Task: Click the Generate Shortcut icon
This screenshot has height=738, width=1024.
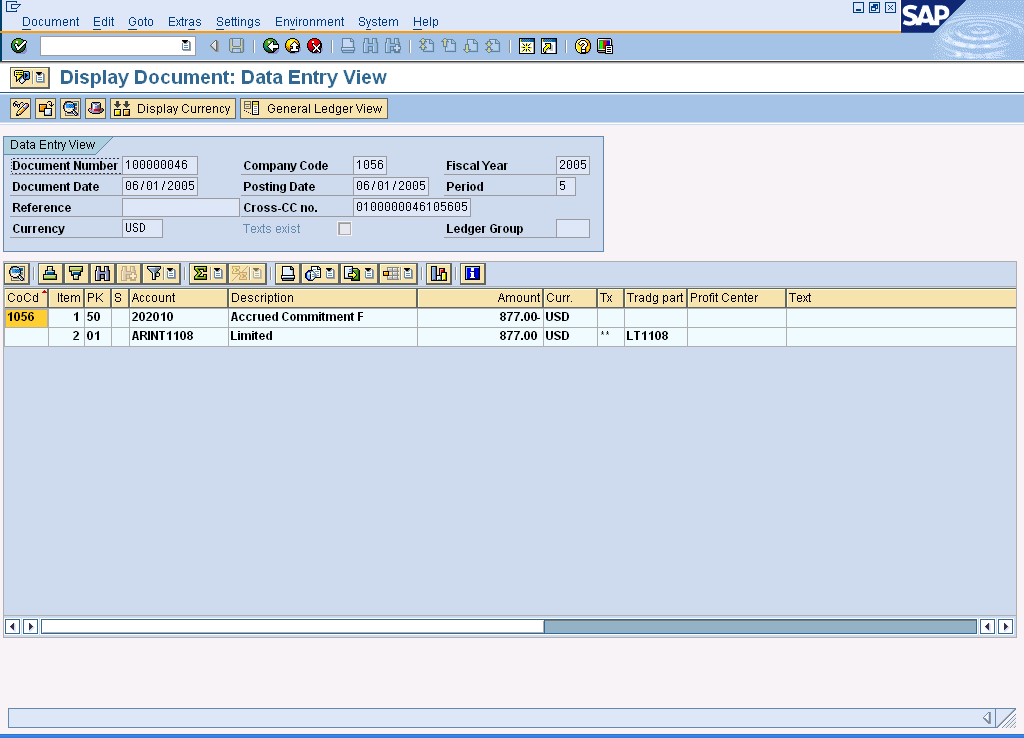Action: [x=549, y=46]
